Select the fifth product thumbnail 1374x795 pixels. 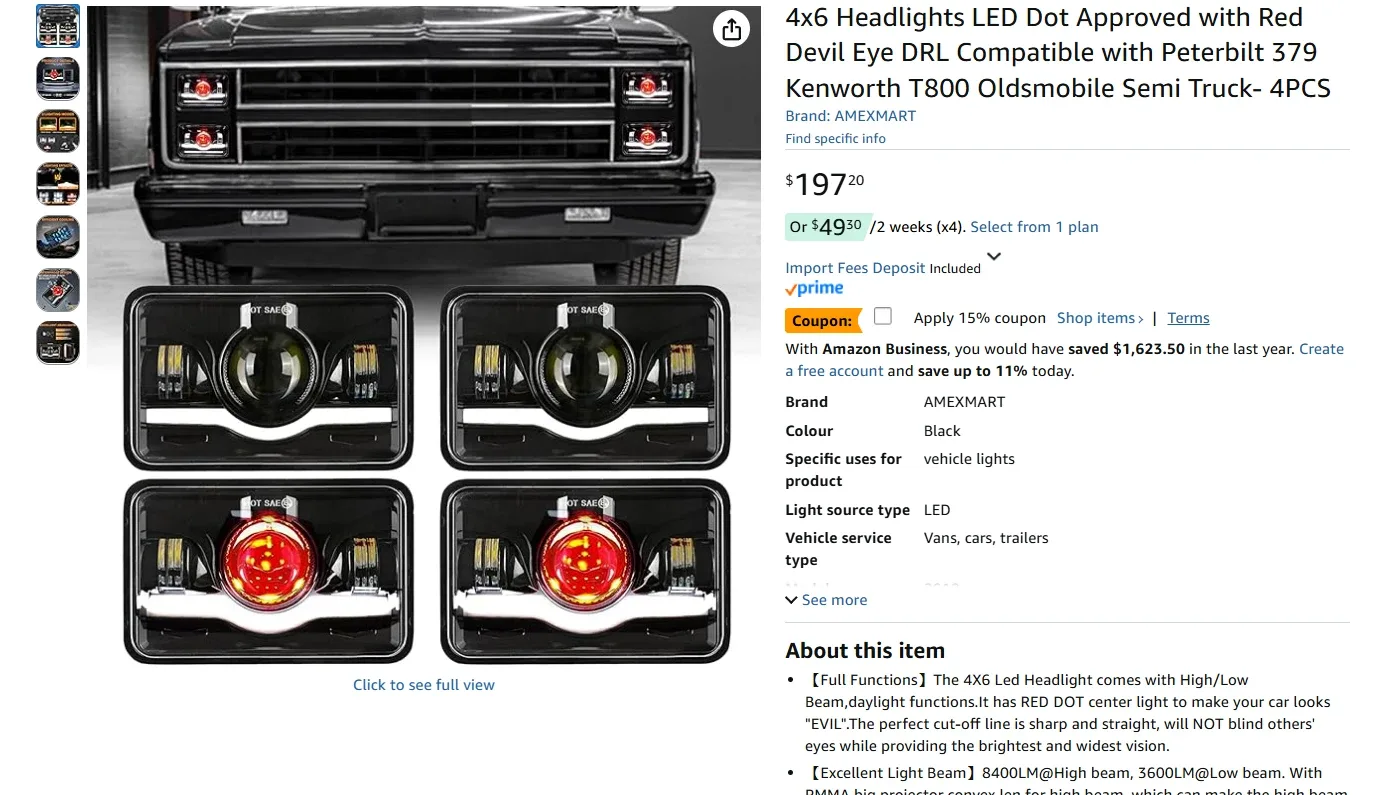pyautogui.click(x=58, y=237)
